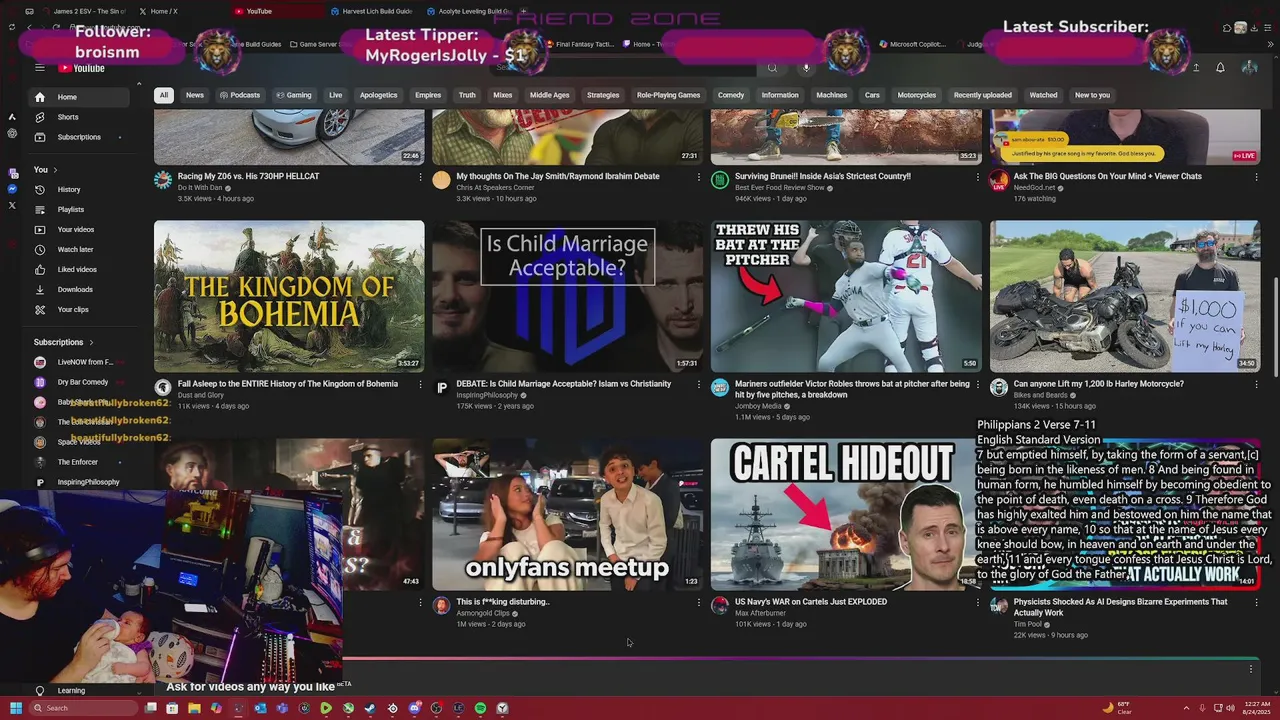Expand the Learning row chevron
1280x720 pixels.
click(x=137, y=691)
